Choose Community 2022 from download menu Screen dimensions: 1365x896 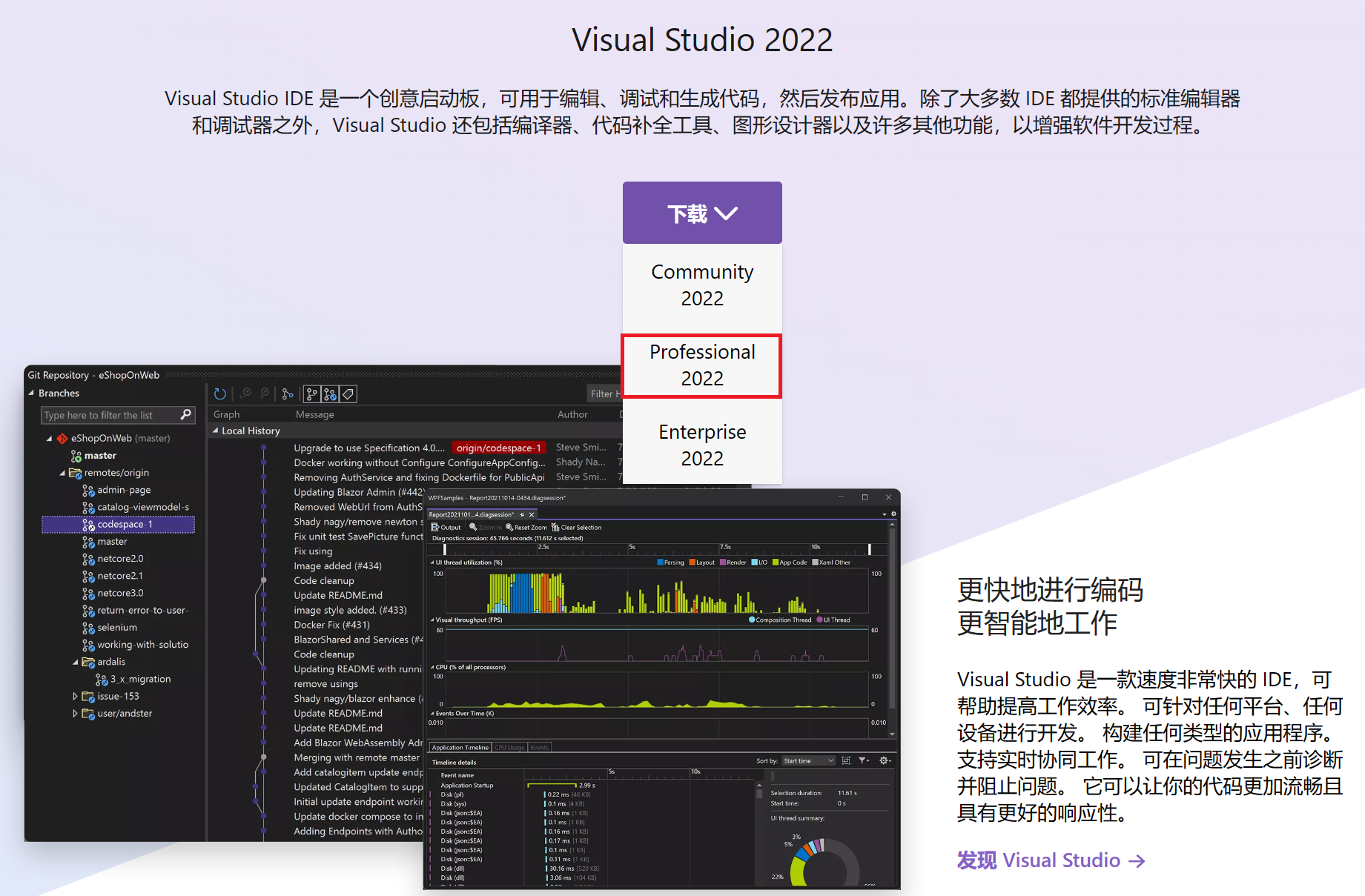pos(702,285)
